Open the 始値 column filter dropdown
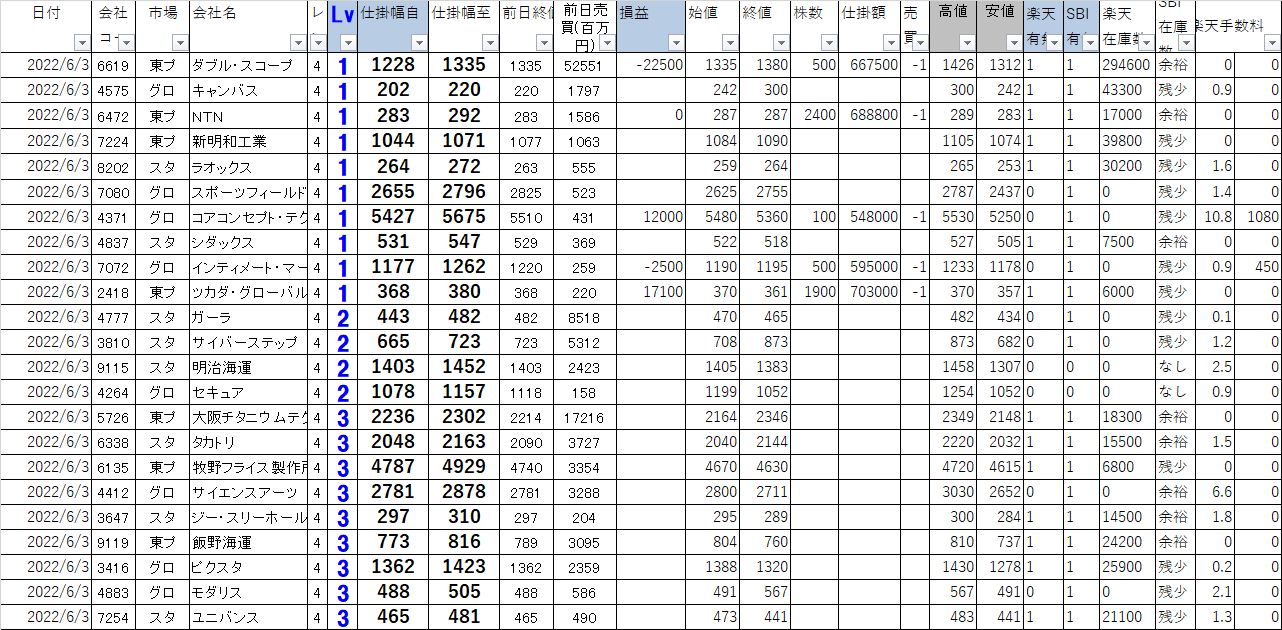The height and width of the screenshot is (630, 1282). [x=729, y=42]
